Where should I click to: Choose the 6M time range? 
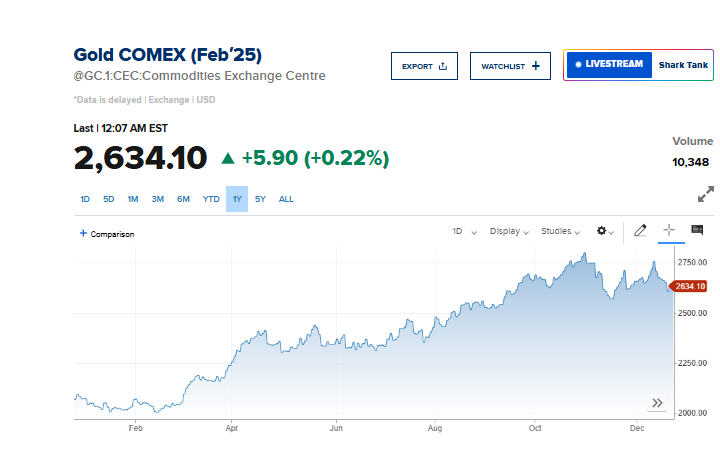pos(184,199)
